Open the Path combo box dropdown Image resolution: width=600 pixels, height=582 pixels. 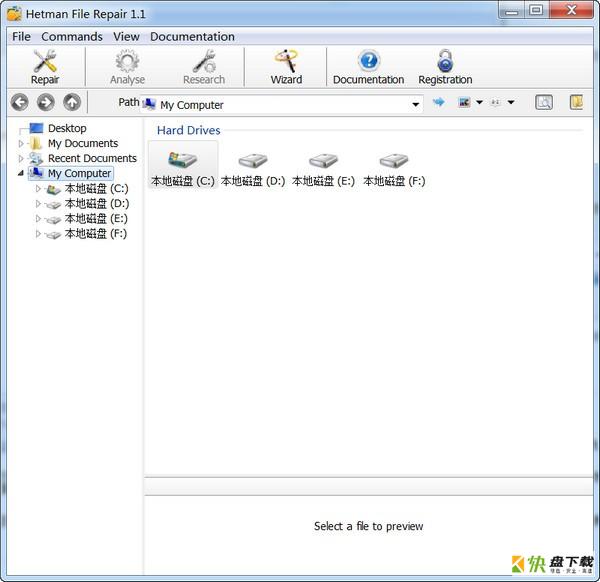(416, 104)
